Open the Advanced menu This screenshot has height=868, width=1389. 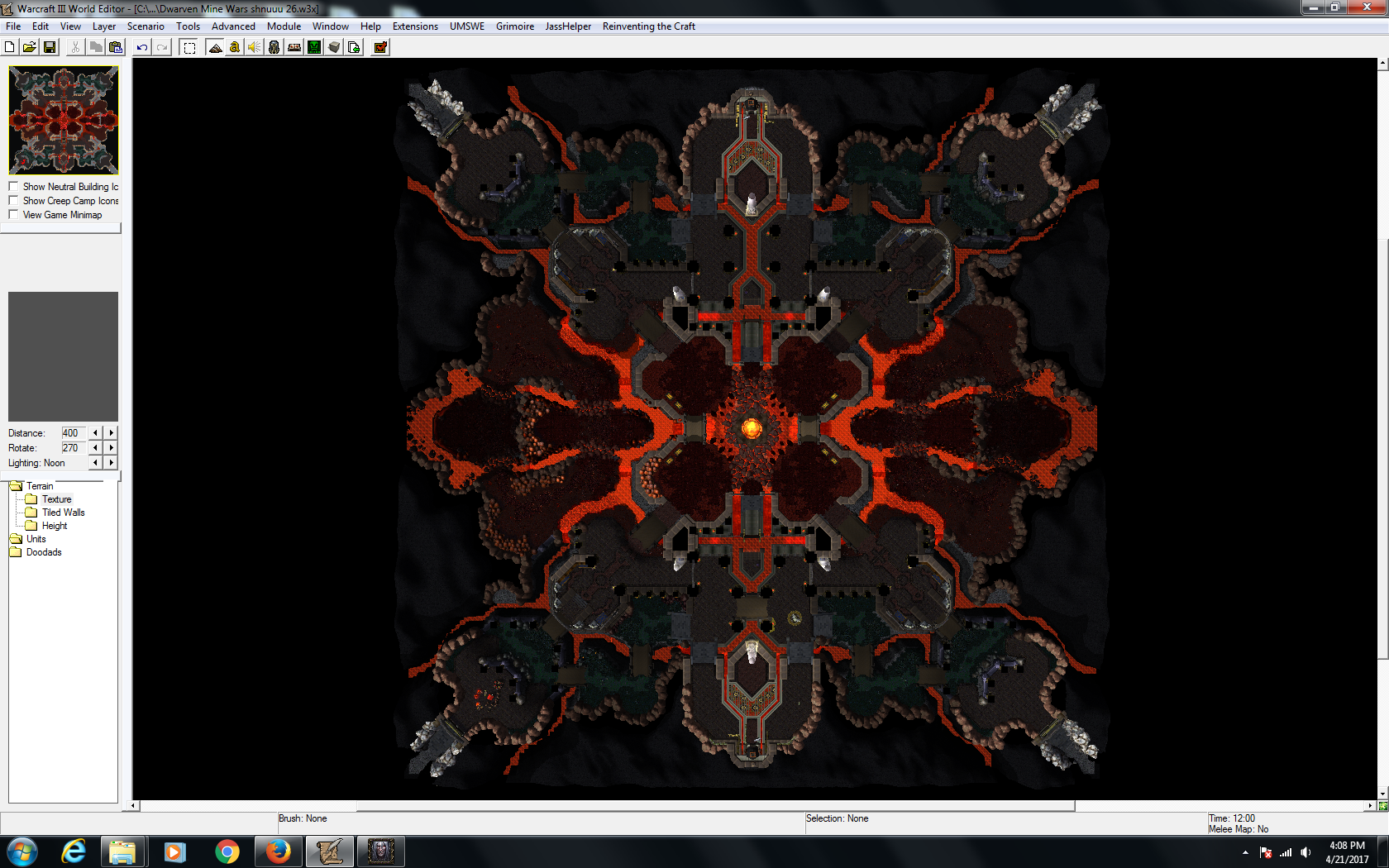pyautogui.click(x=233, y=26)
